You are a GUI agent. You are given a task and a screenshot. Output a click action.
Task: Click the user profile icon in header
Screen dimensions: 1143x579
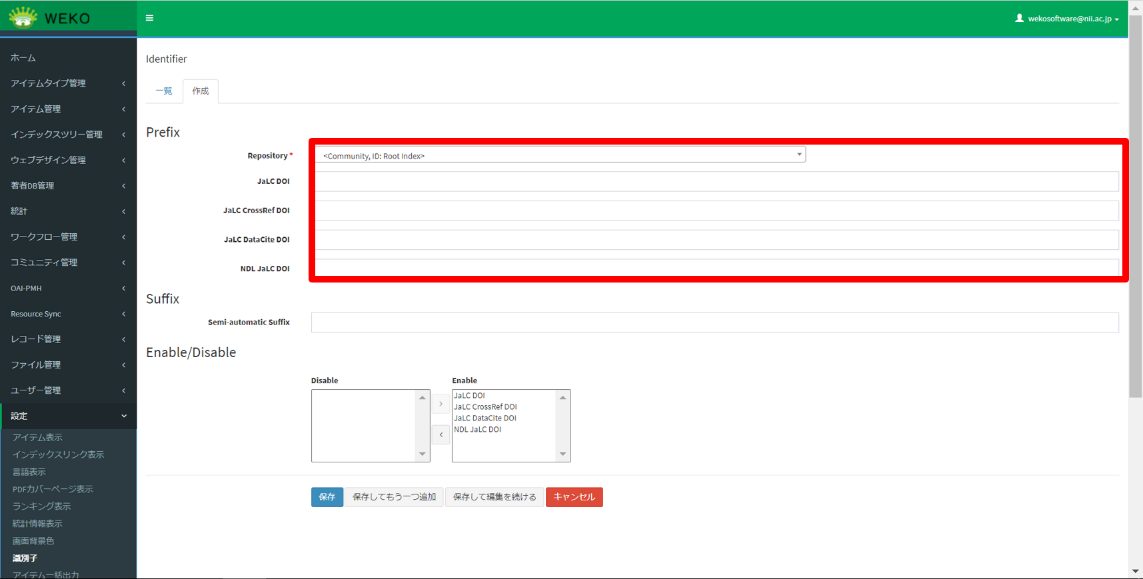[x=1019, y=18]
